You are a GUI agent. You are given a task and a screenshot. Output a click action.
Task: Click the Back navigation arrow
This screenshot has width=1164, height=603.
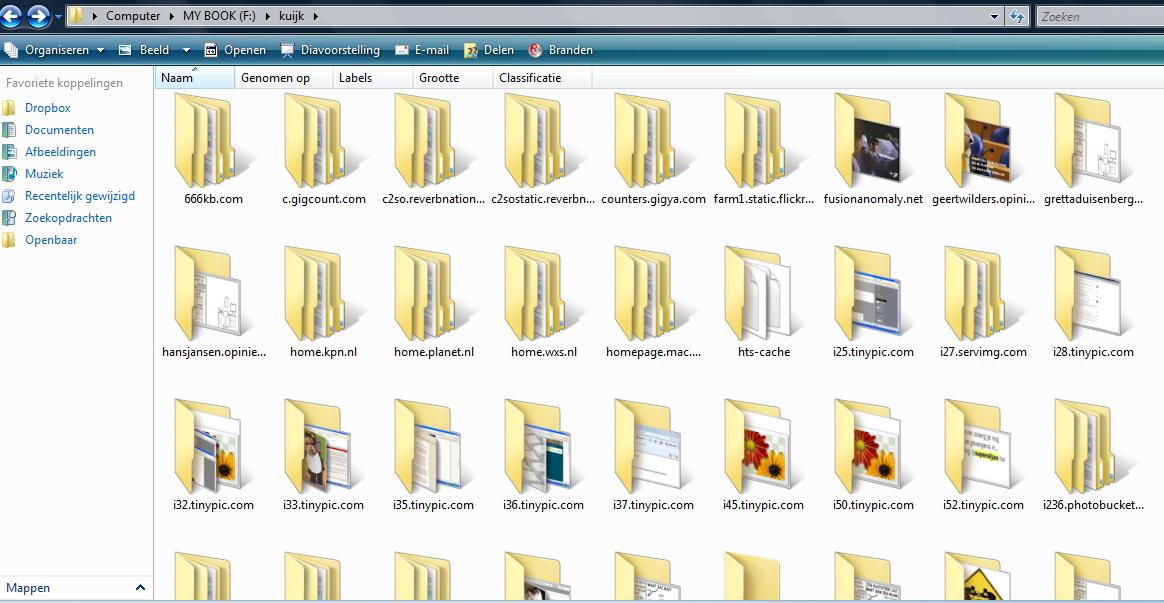[x=10, y=15]
